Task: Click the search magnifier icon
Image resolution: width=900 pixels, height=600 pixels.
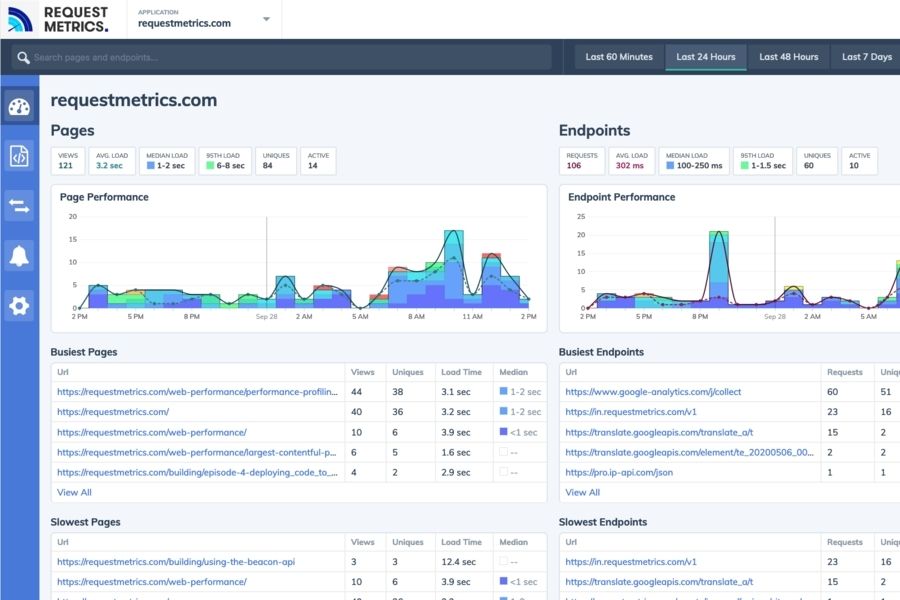Action: [x=23, y=57]
